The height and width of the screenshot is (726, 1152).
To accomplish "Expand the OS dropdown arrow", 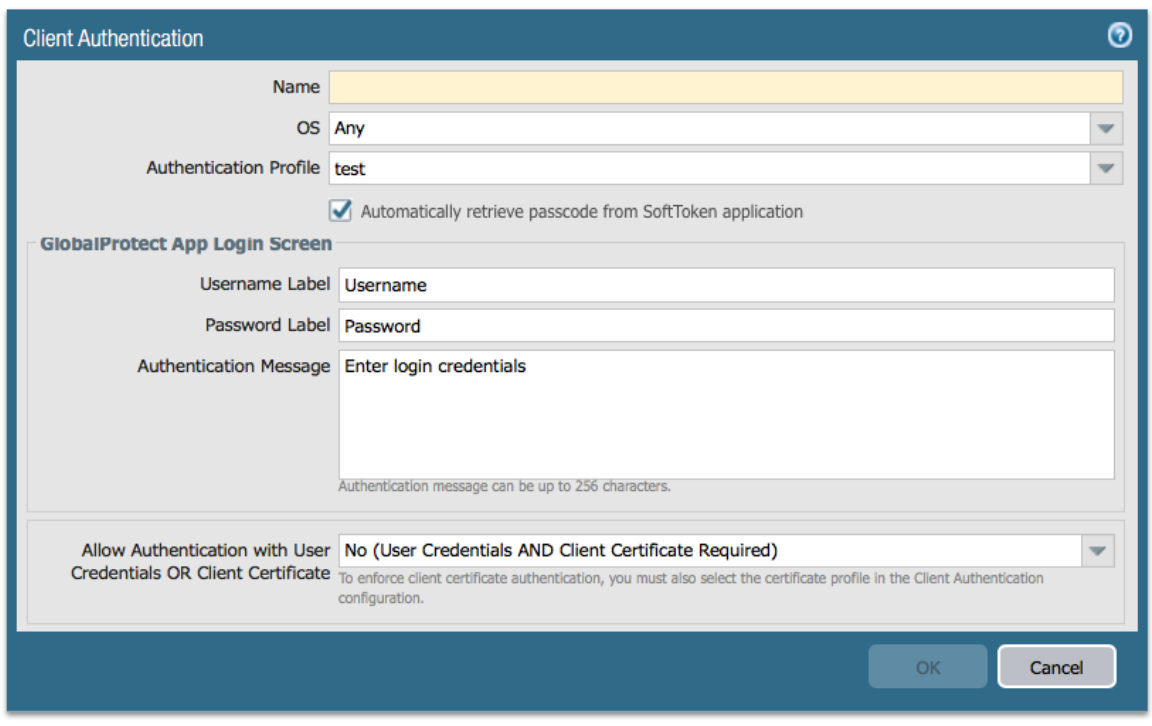I will click(1105, 129).
